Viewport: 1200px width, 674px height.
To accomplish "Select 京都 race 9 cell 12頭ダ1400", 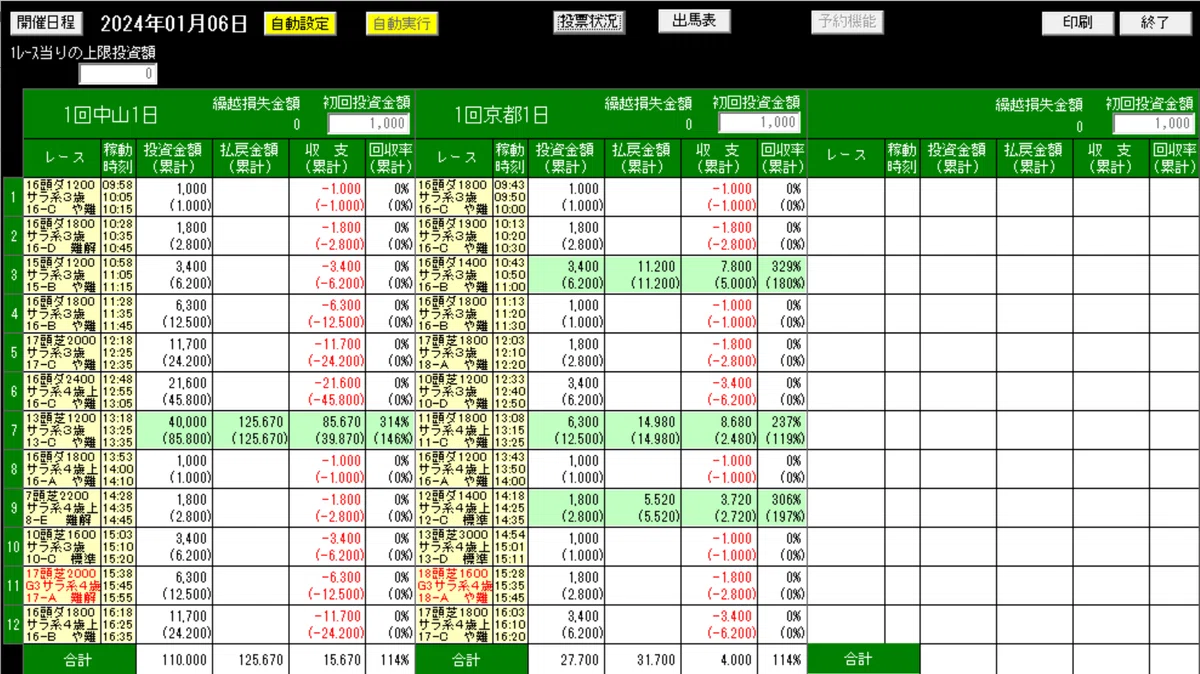I will [x=452, y=507].
